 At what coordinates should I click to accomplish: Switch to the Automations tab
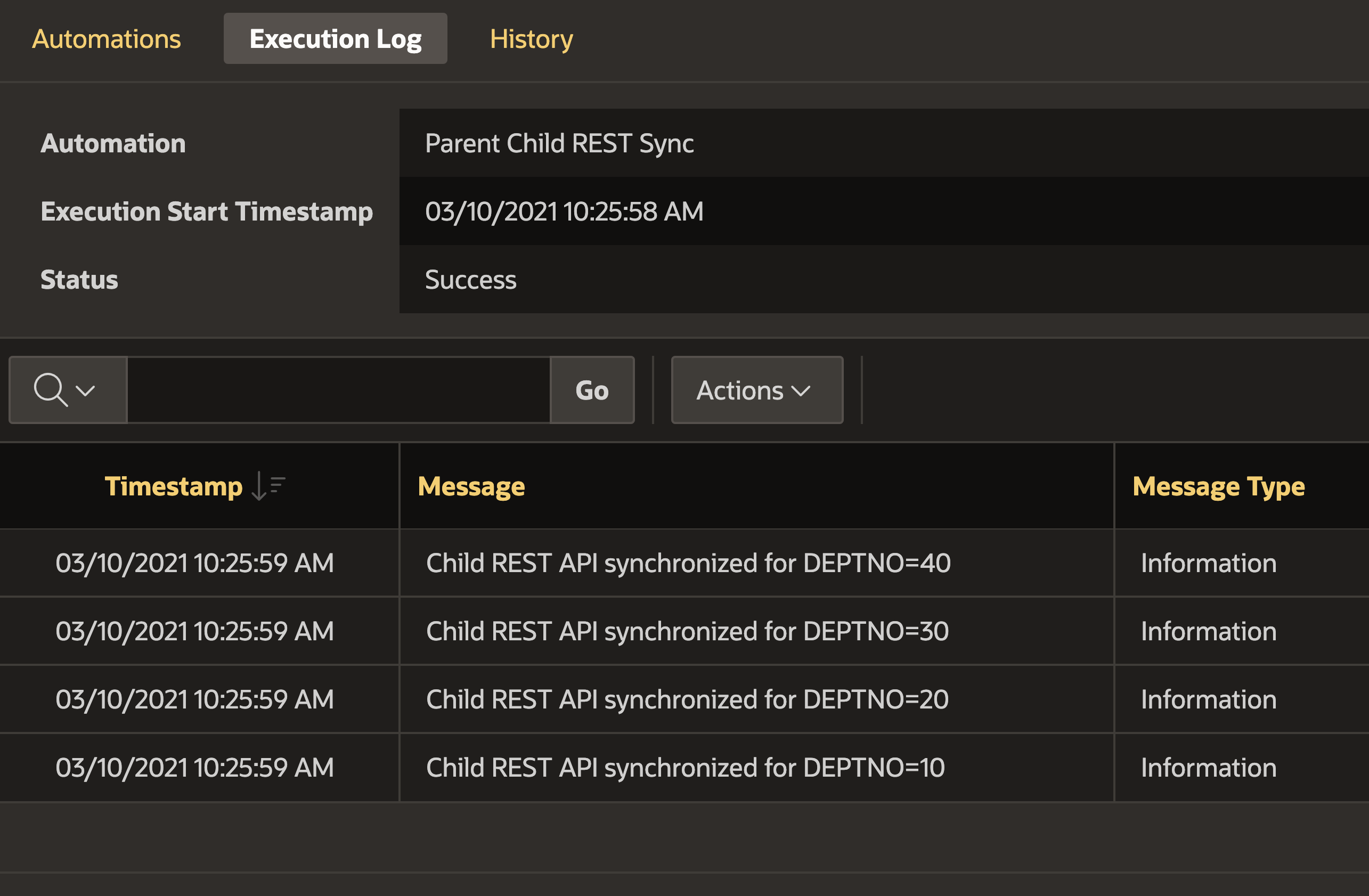coord(107,38)
